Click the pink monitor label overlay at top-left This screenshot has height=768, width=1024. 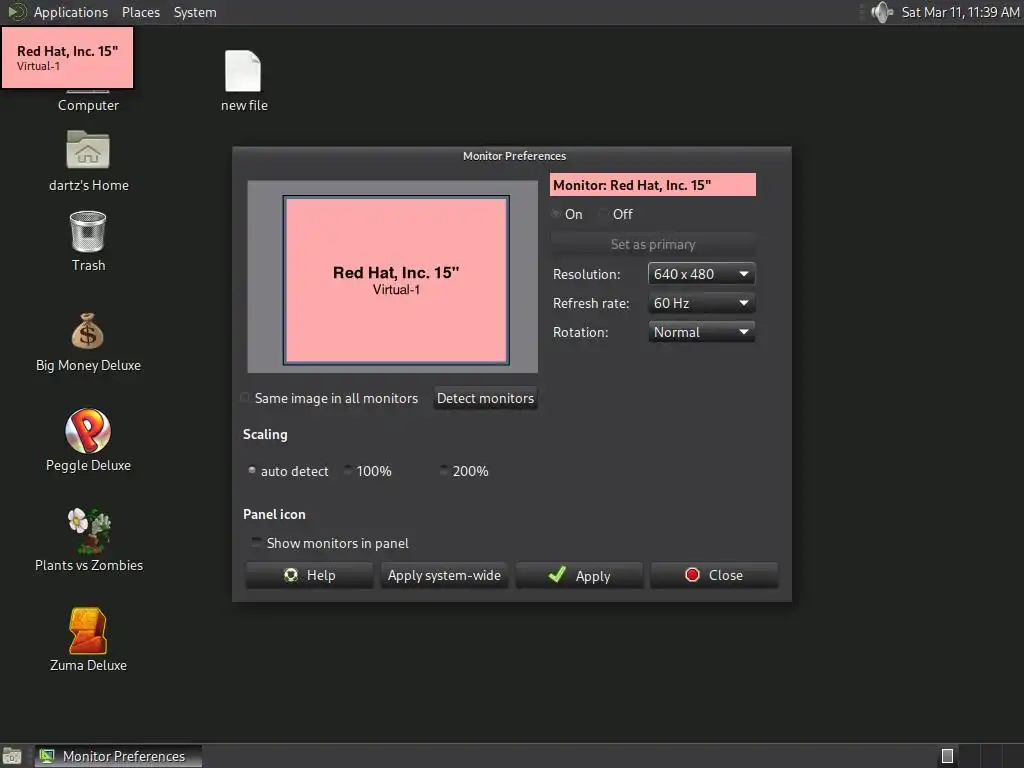(67, 57)
